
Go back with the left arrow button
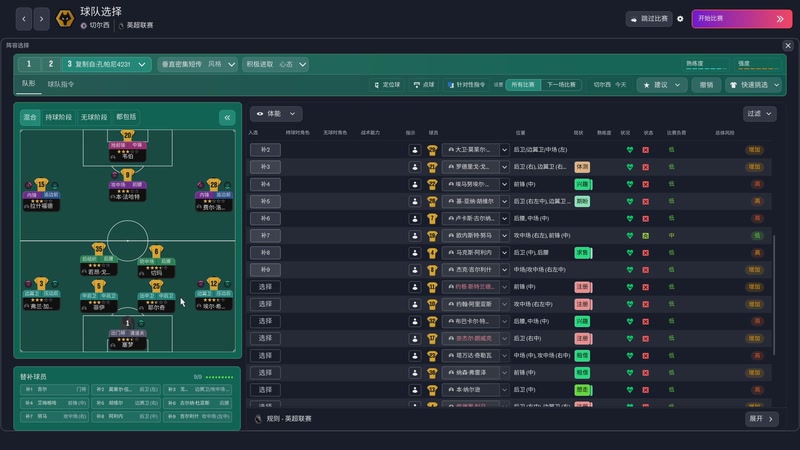point(23,19)
